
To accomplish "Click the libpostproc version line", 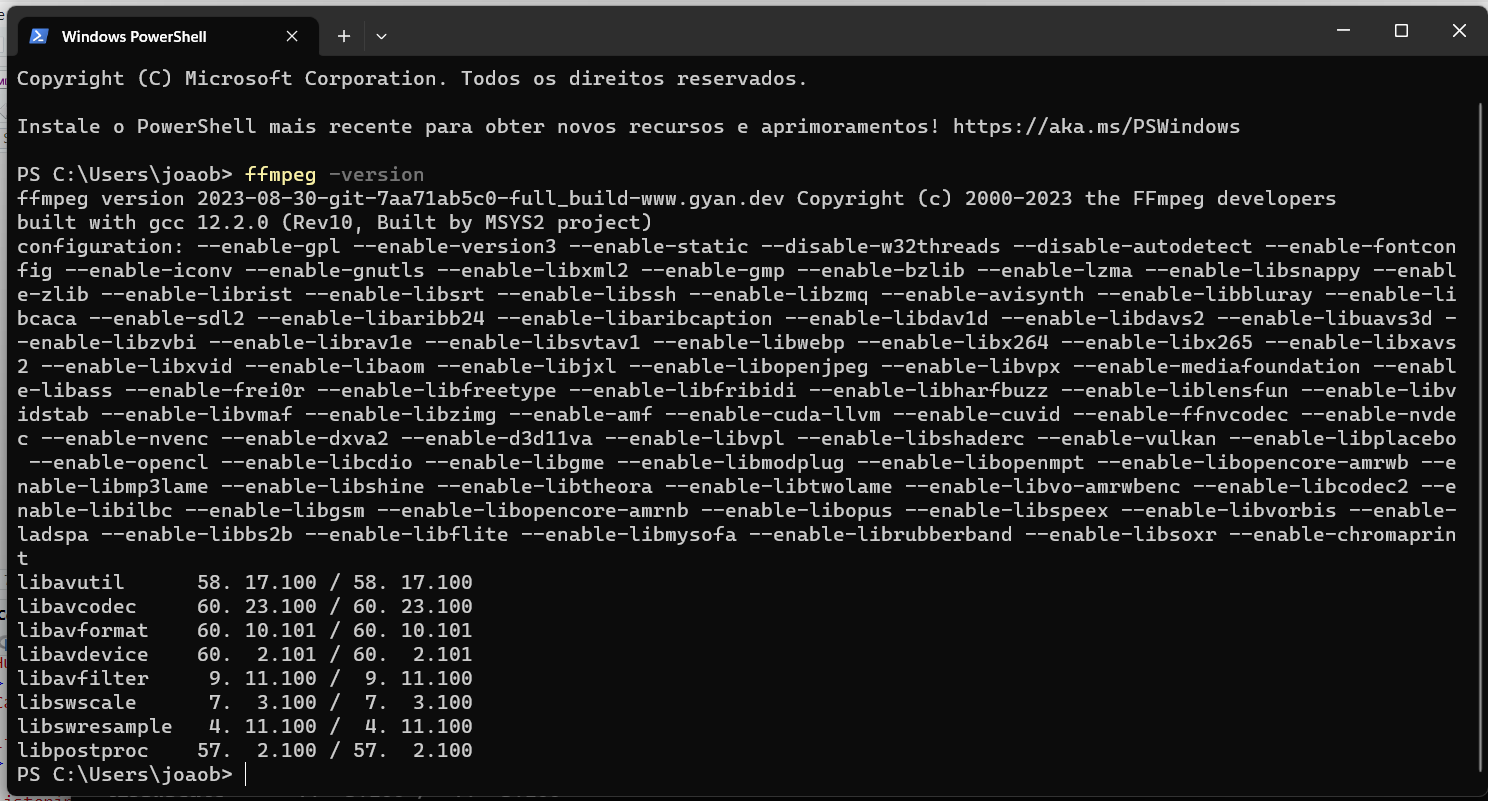I will [x=245, y=751].
